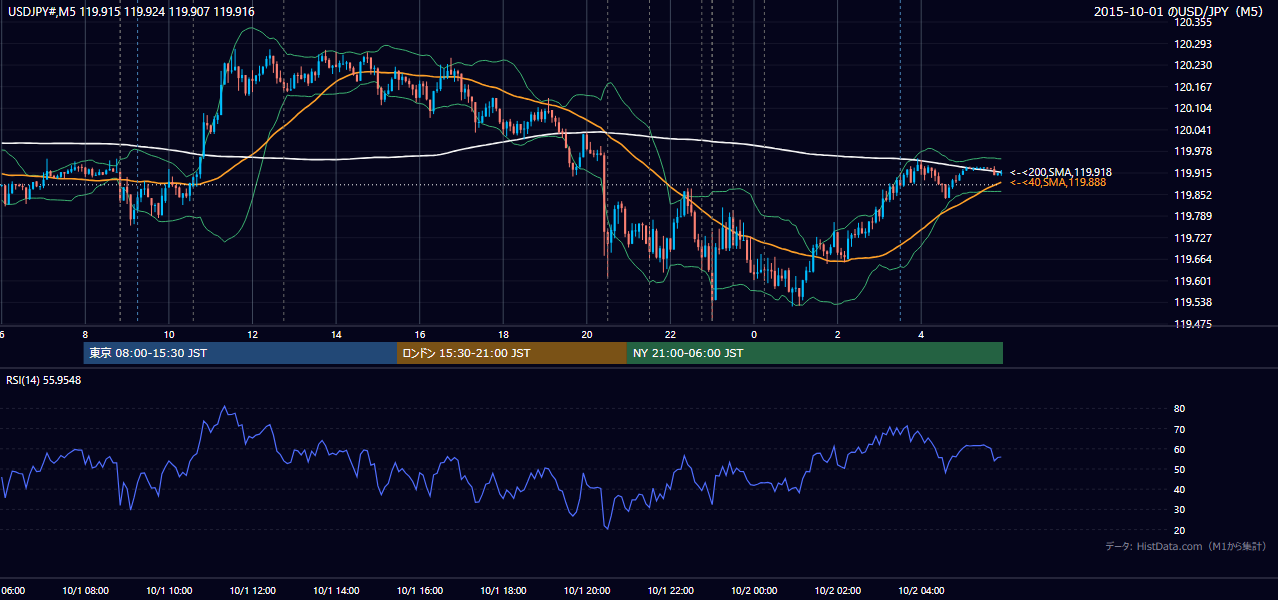Screen dimensions: 1278x600
Task: Click RSI scale value 70
Action: point(1180,429)
